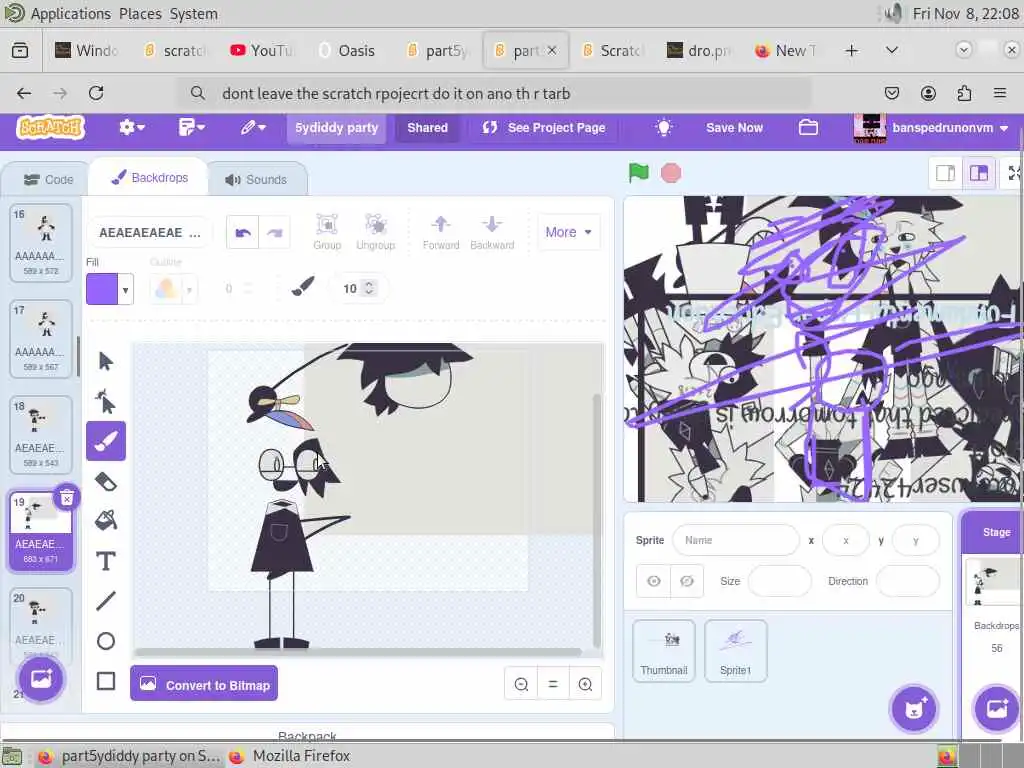
Task: Switch to the Backdrops tab
Action: pyautogui.click(x=150, y=178)
